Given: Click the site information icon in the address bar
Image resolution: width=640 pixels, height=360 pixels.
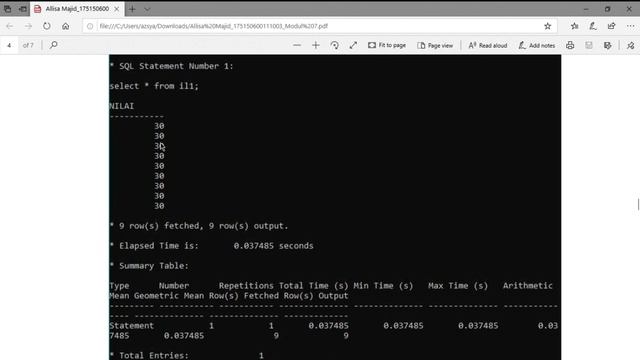Looking at the screenshot, I should (90, 26).
